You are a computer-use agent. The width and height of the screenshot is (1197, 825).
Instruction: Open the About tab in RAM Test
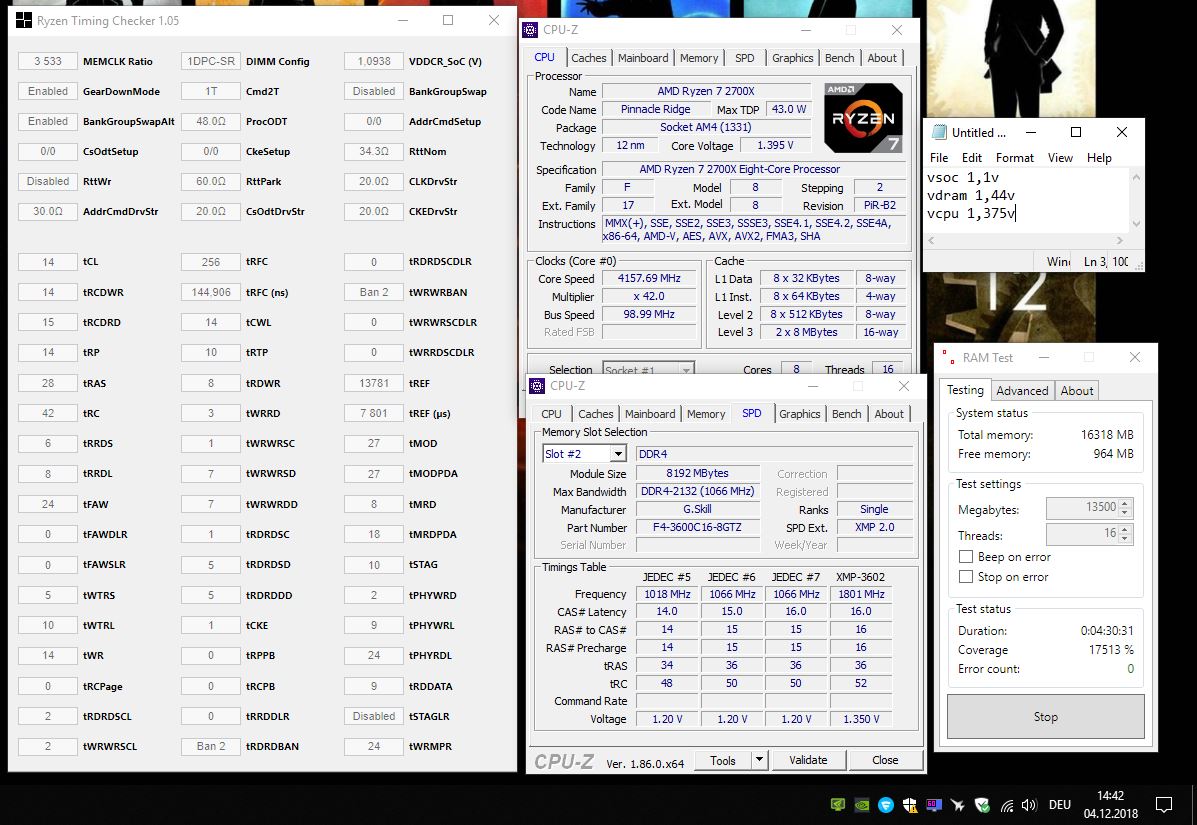coord(1076,391)
